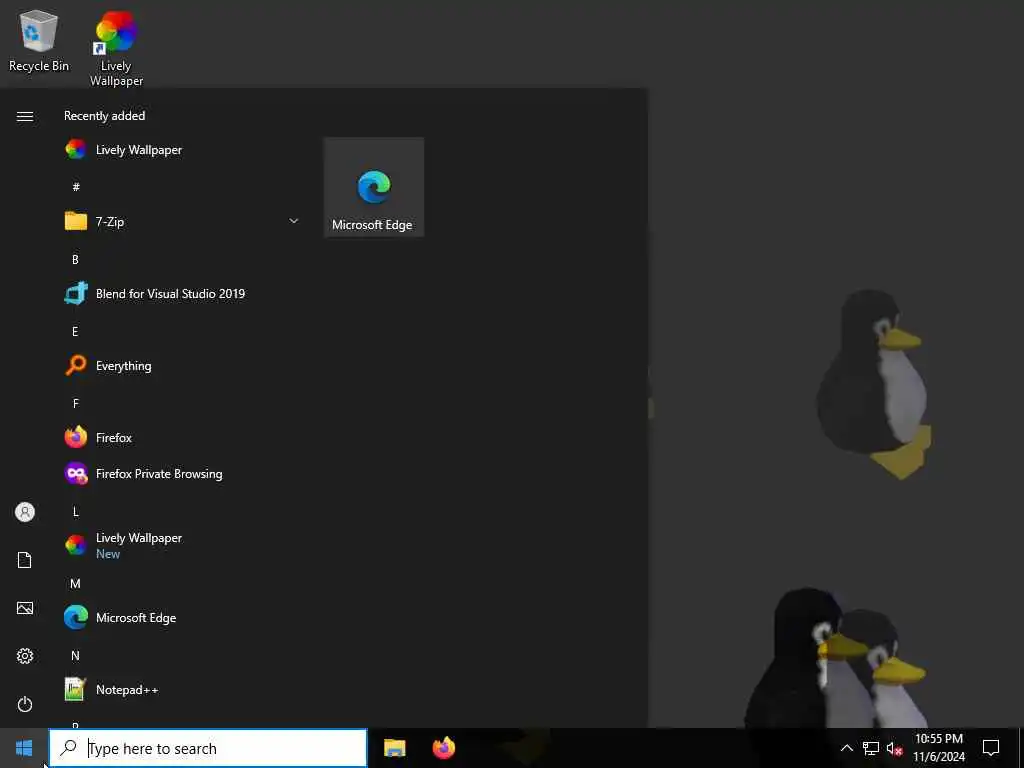
Task: Click the N letter group header
Action: [x=75, y=656]
